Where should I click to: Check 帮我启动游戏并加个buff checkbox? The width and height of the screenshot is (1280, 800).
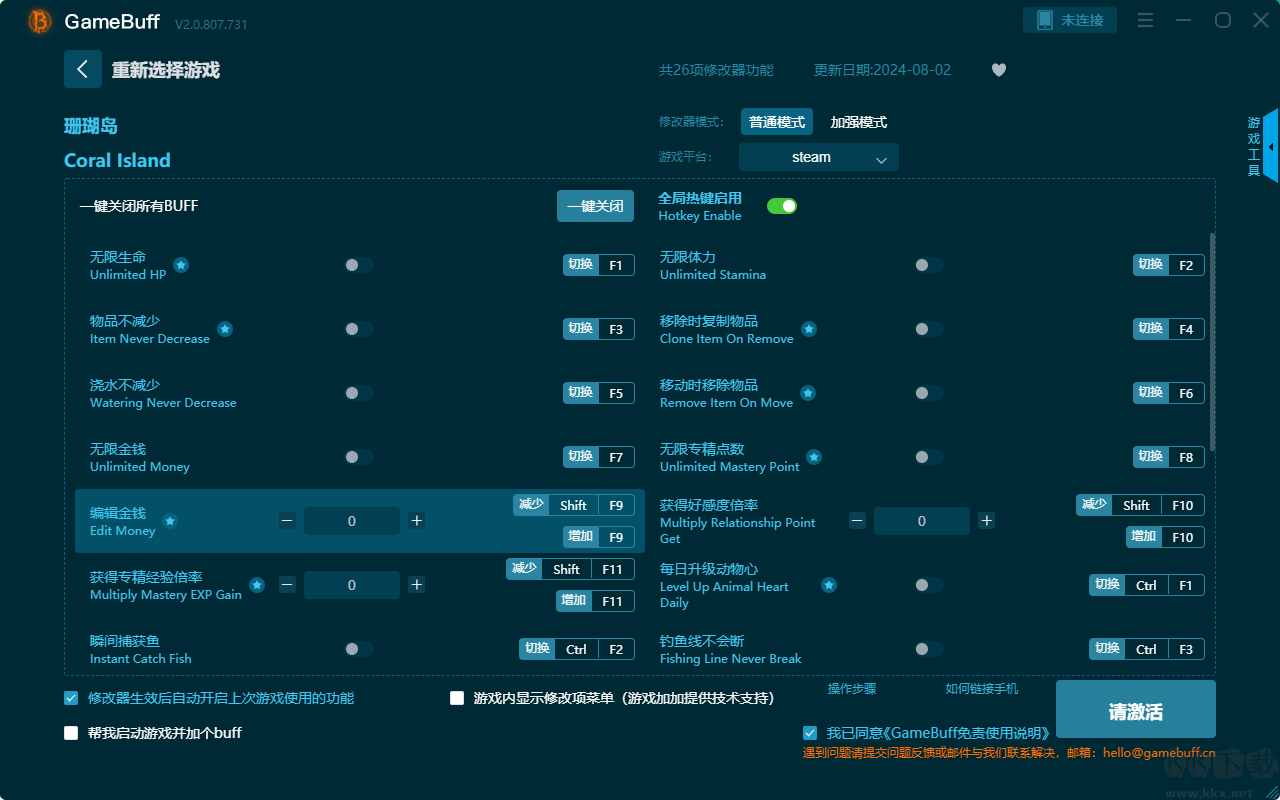[x=71, y=733]
